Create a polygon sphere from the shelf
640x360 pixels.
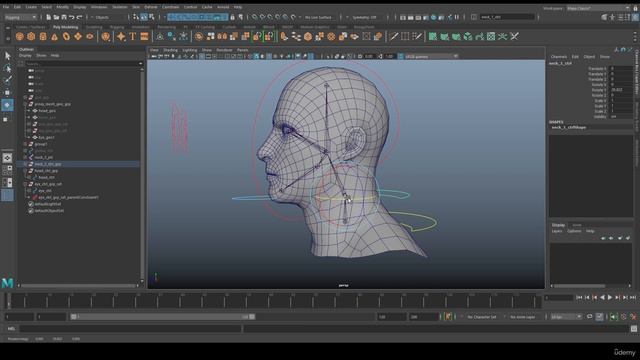point(19,37)
